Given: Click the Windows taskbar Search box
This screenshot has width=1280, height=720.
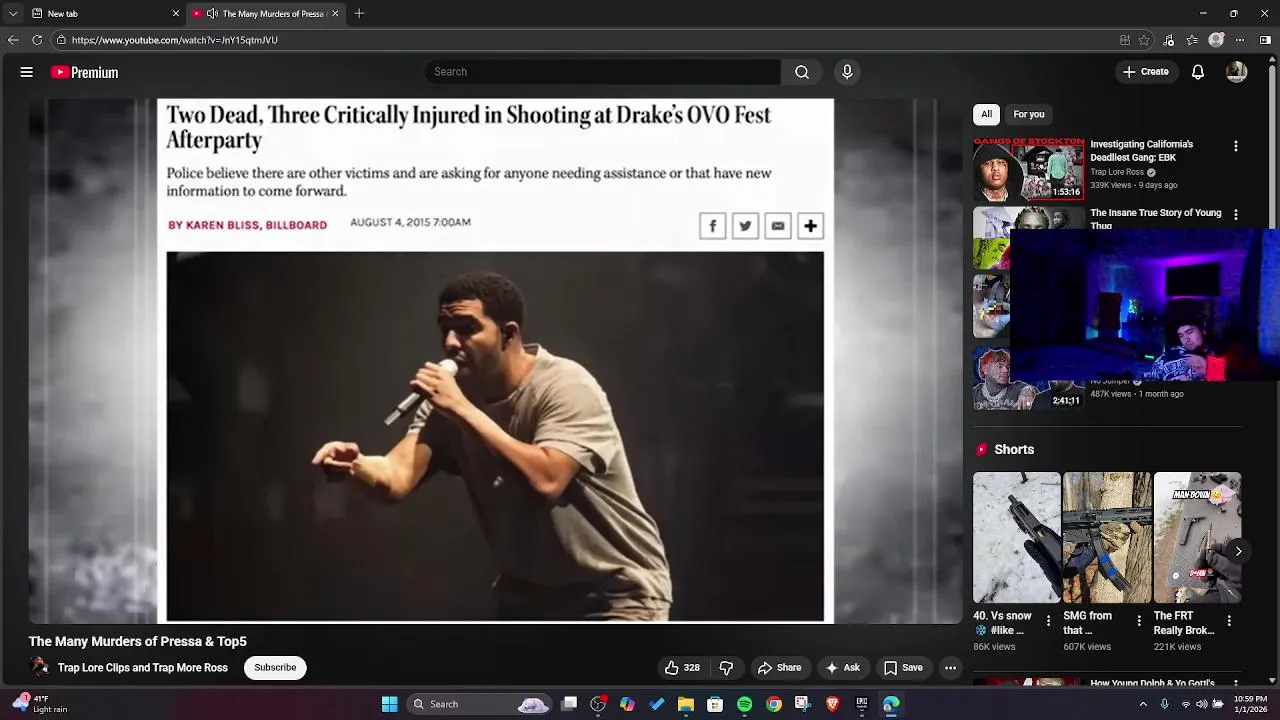Looking at the screenshot, I should pyautogui.click(x=480, y=704).
